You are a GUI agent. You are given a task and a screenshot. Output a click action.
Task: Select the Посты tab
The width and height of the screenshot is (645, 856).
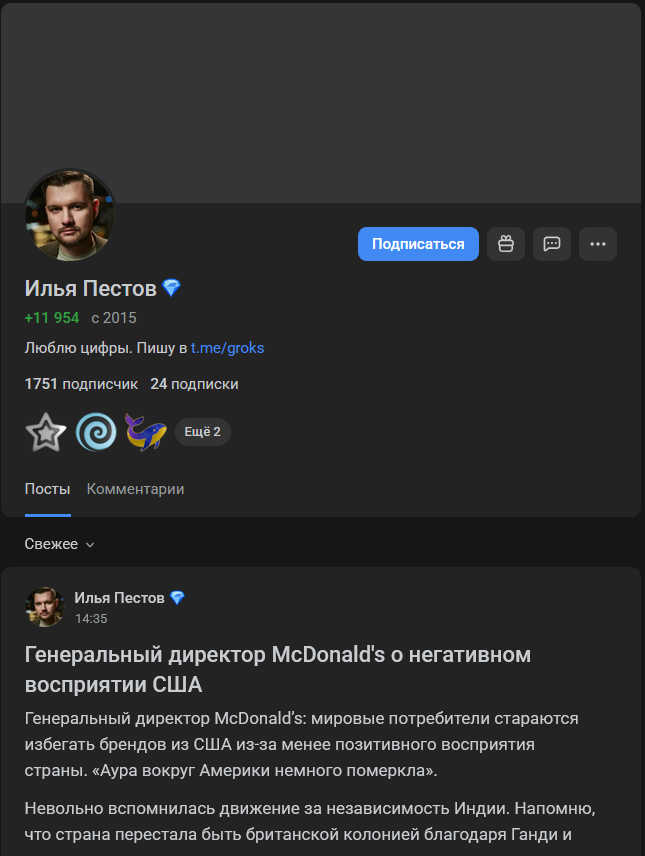[46, 489]
